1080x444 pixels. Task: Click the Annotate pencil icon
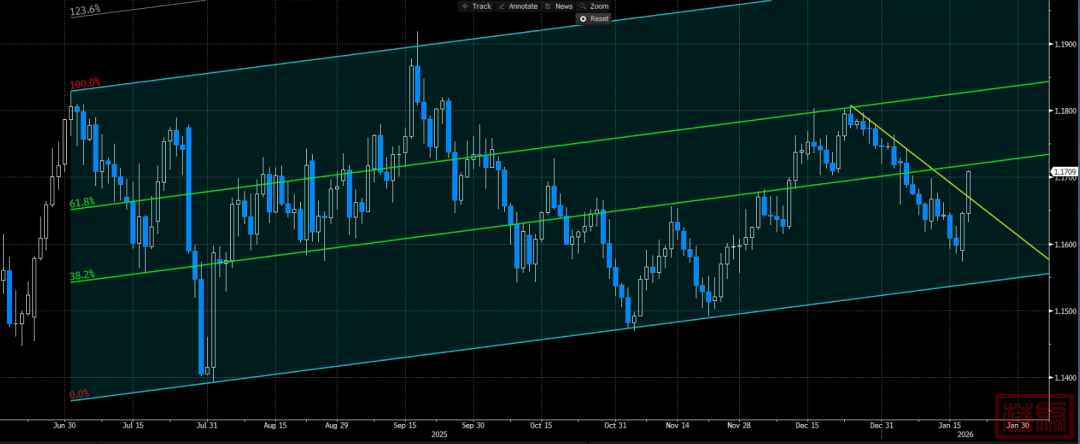[502, 6]
